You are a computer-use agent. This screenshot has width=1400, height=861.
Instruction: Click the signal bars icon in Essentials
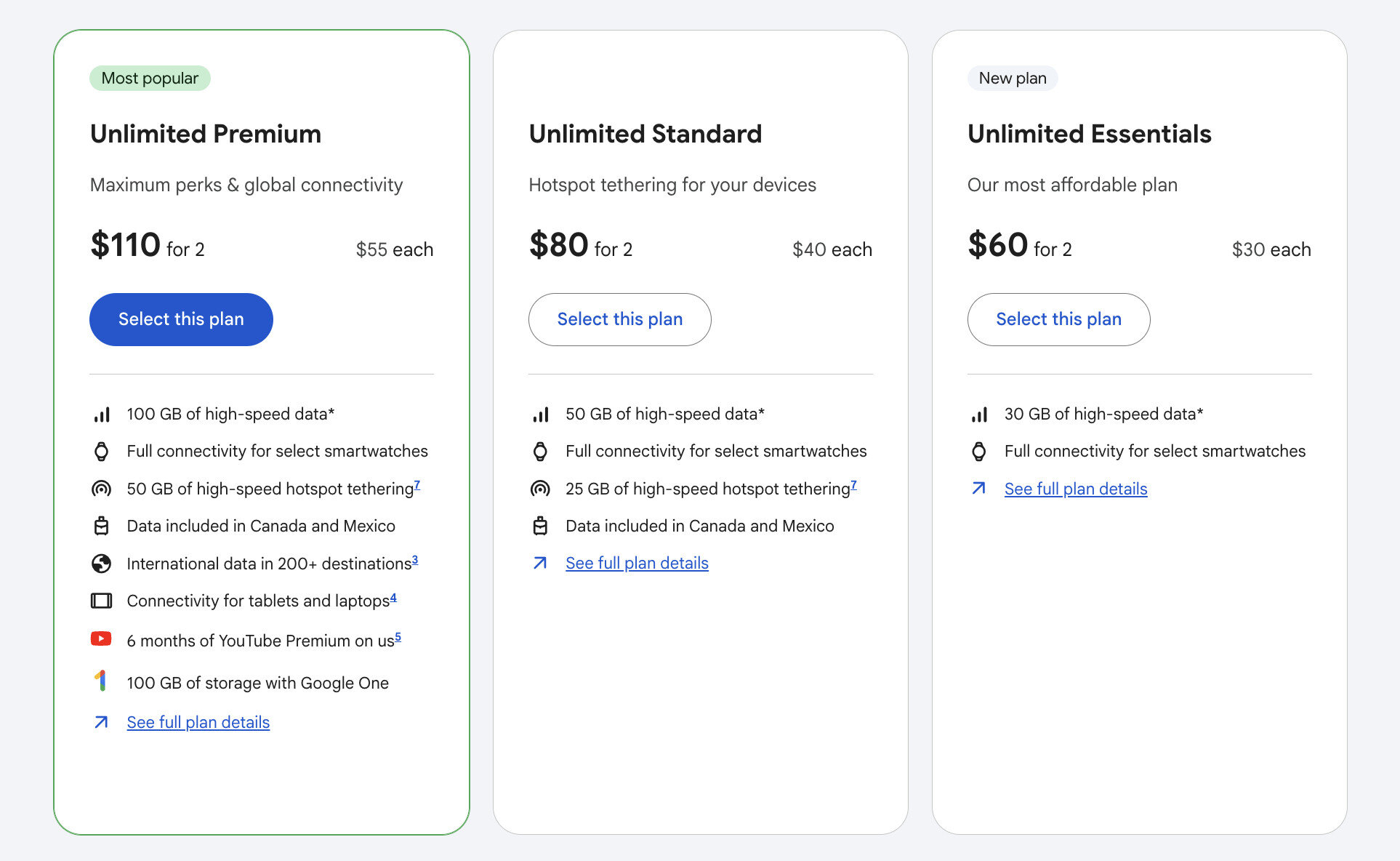click(x=979, y=415)
